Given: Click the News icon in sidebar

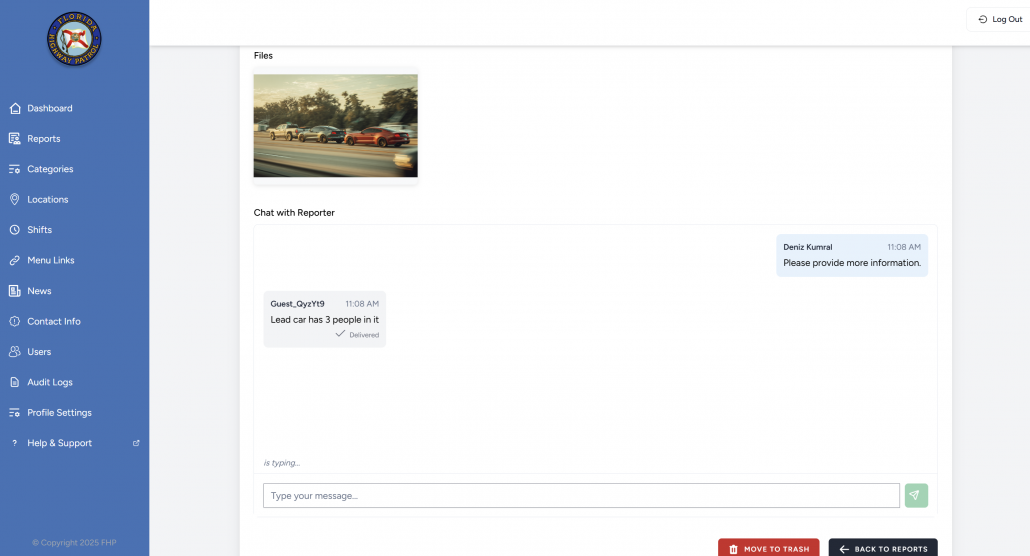Looking at the screenshot, I should coord(15,291).
